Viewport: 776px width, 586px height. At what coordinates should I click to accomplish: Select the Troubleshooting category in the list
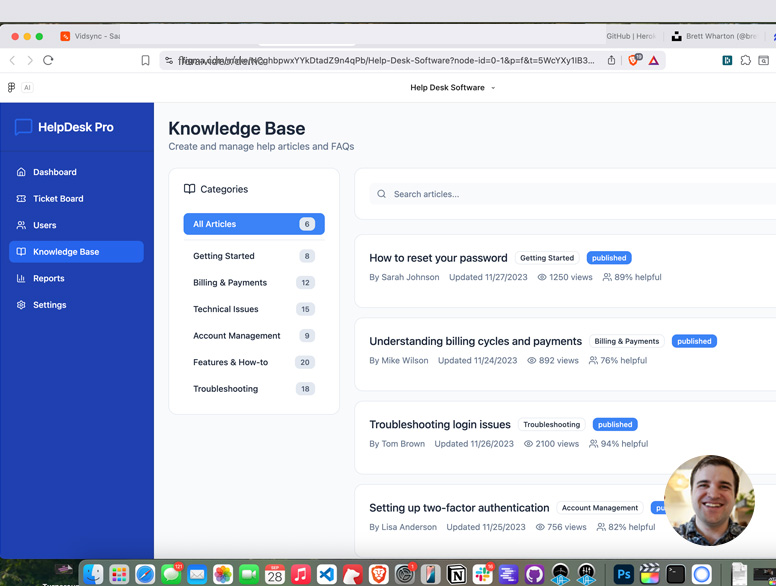click(225, 389)
